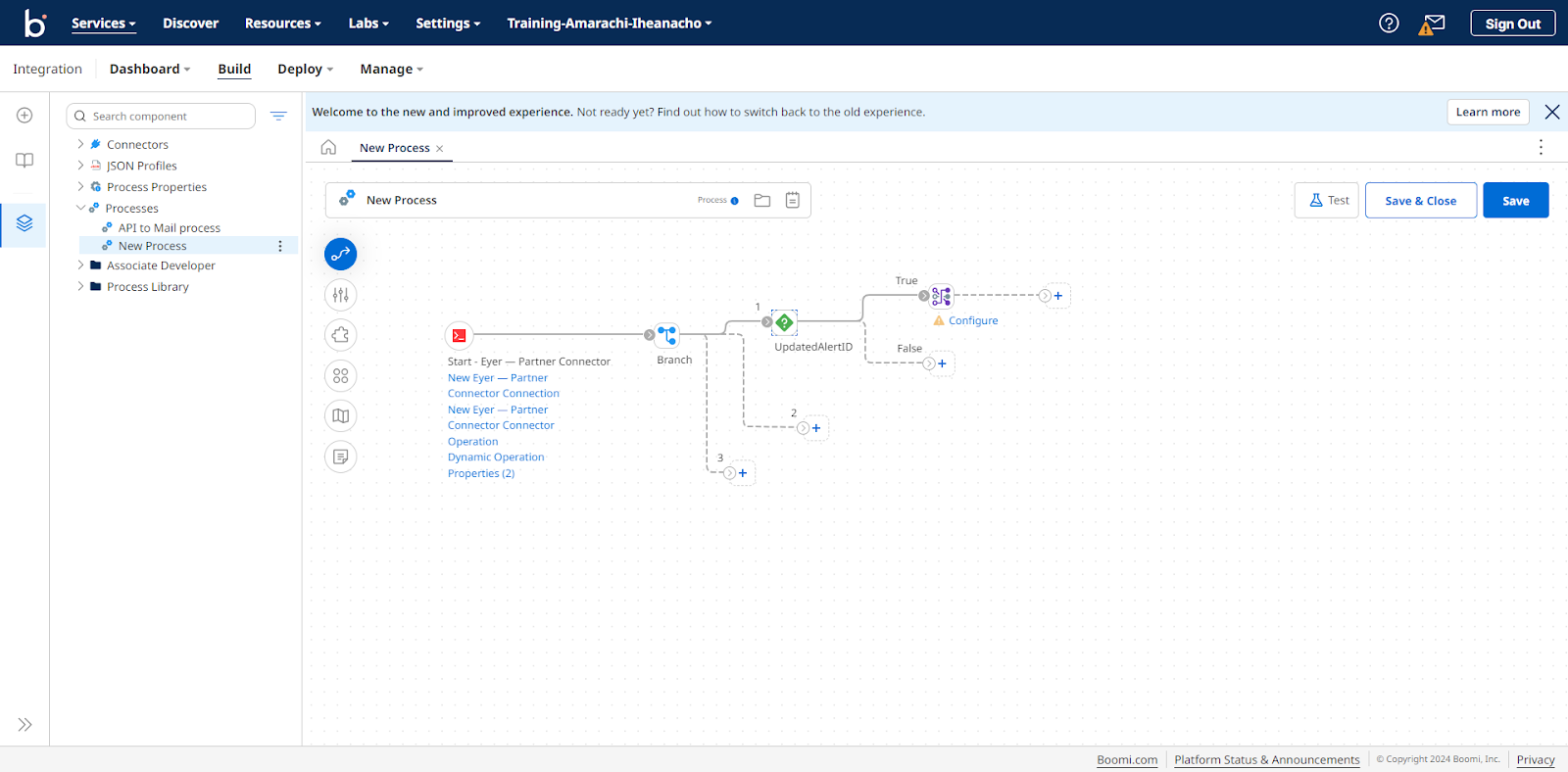Open the Platform Status & Announcements link
The width and height of the screenshot is (1568, 772).
tap(1267, 759)
